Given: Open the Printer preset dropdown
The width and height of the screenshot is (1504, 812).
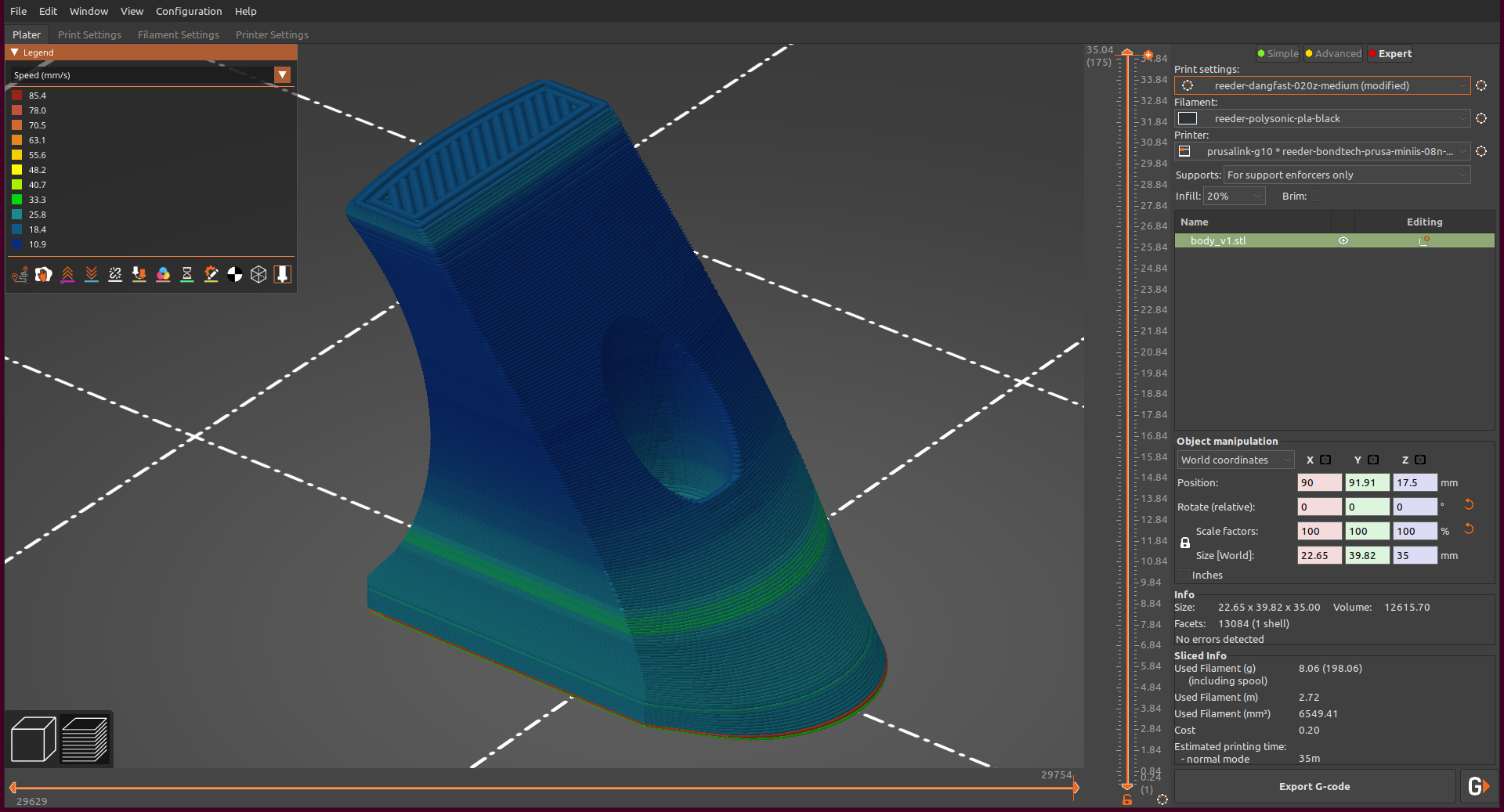Looking at the screenshot, I should (1322, 151).
